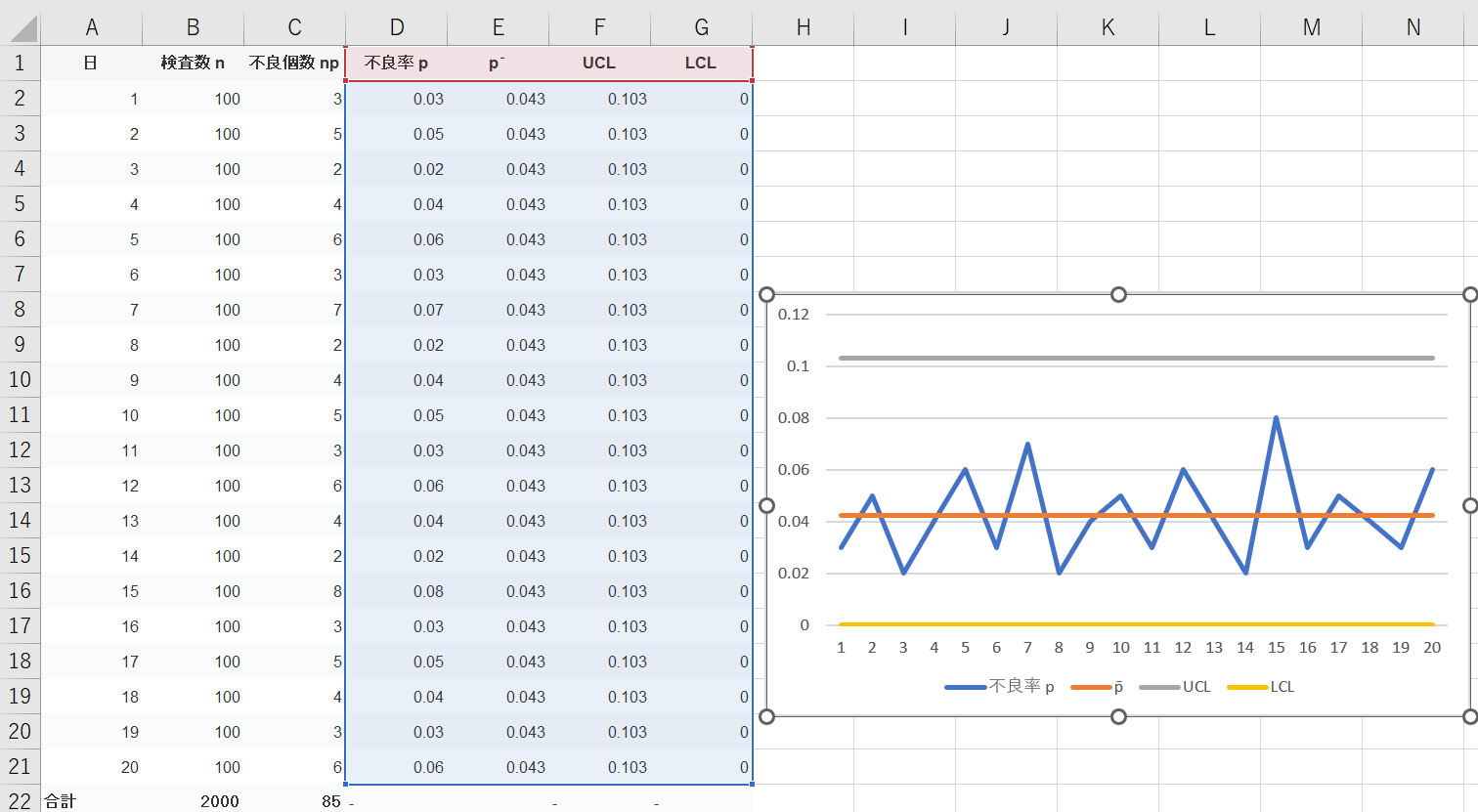Click the UCL header cell in row 1

pyautogui.click(x=599, y=63)
